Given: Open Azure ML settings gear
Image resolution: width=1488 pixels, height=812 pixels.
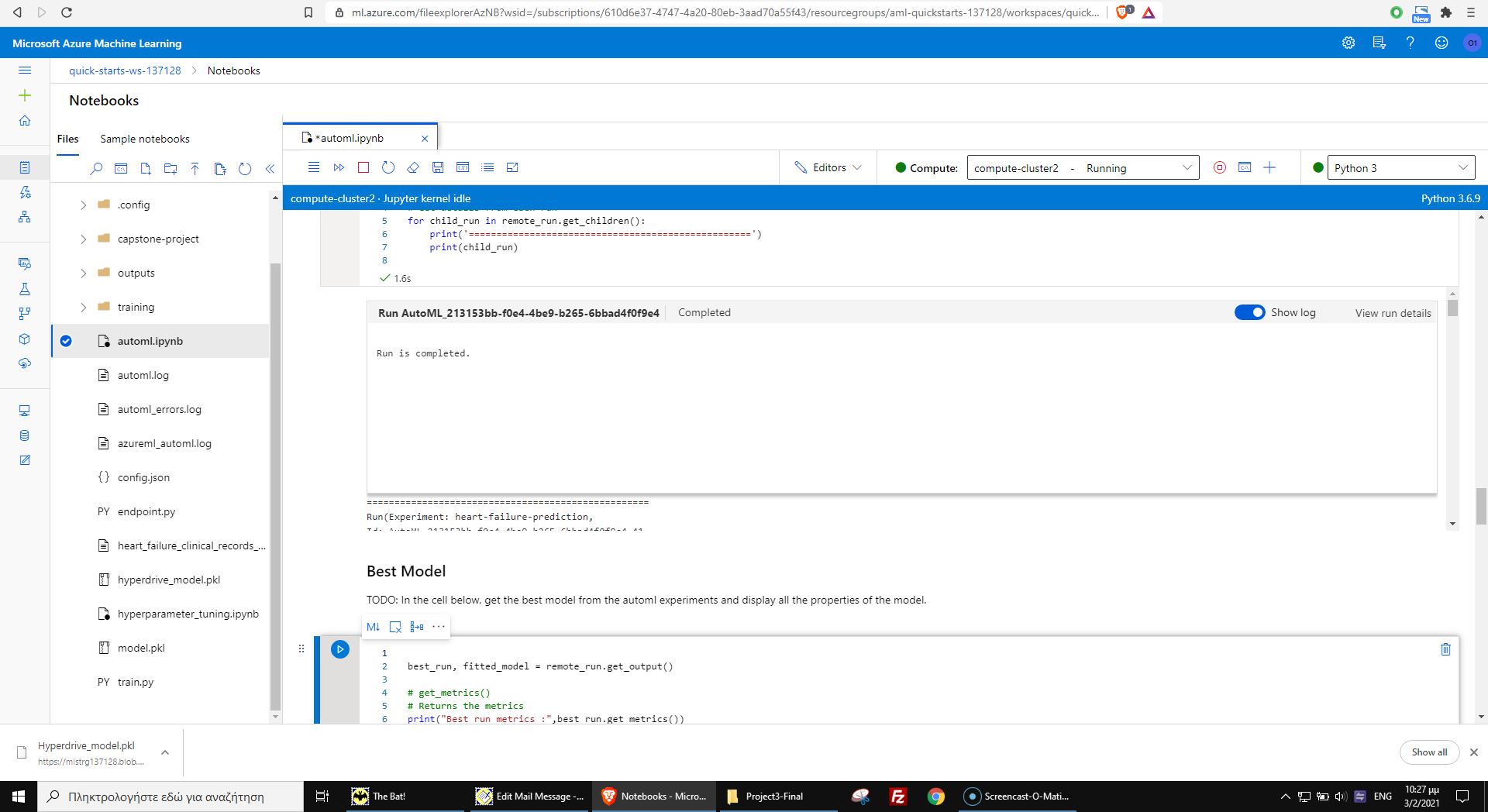Looking at the screenshot, I should click(1348, 43).
